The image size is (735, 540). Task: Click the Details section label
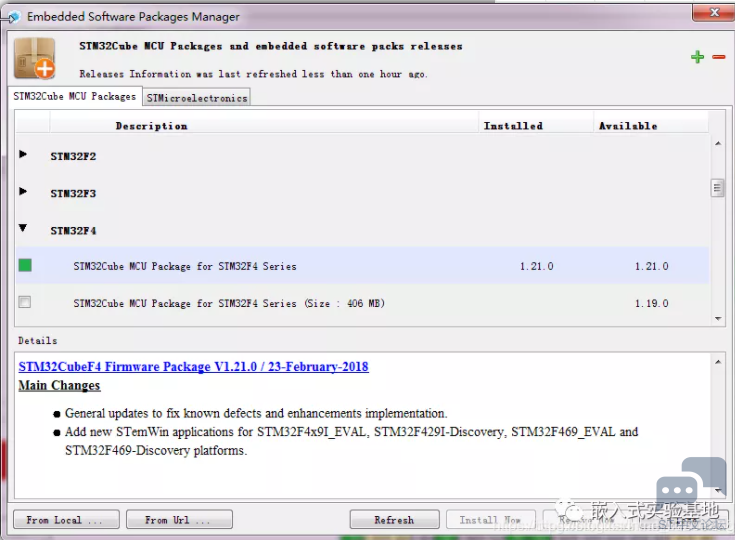tap(38, 341)
